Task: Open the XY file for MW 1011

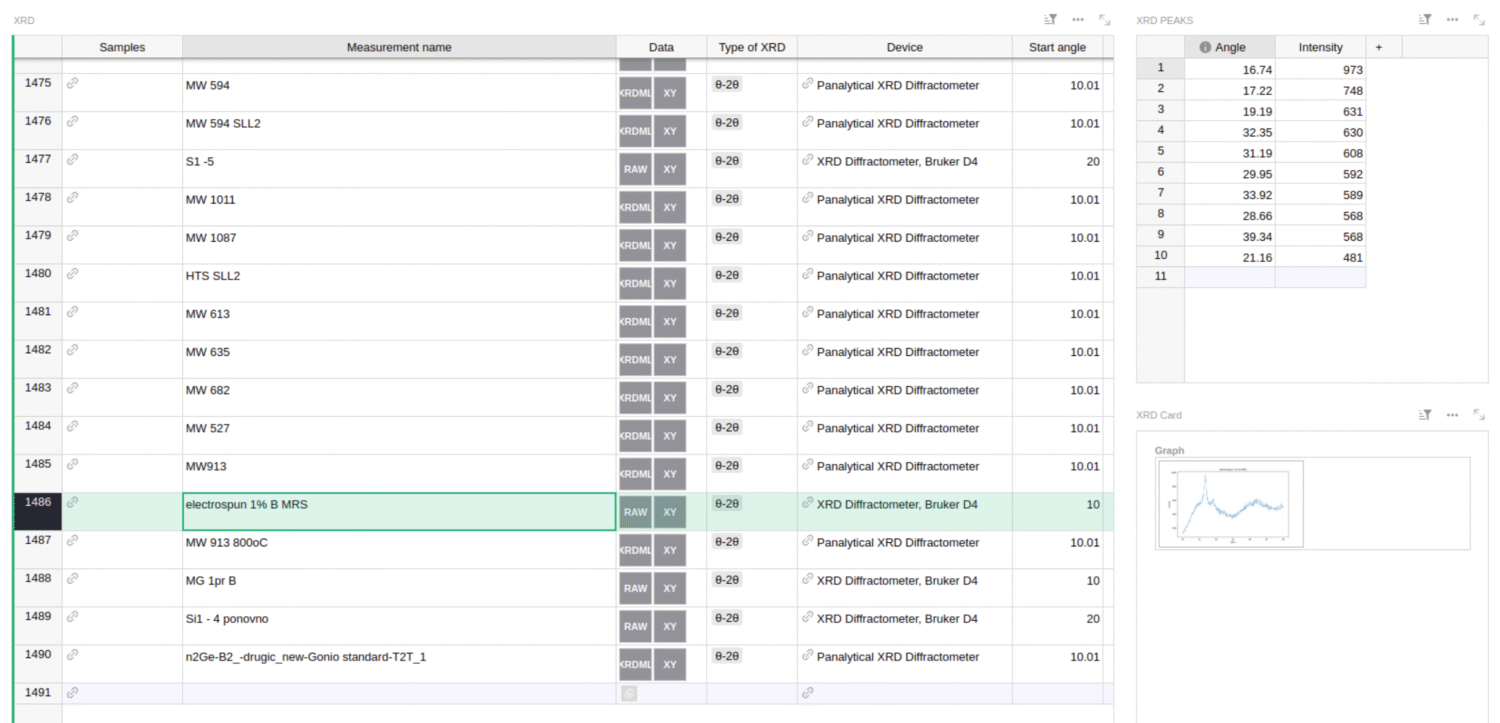Action: [670, 207]
